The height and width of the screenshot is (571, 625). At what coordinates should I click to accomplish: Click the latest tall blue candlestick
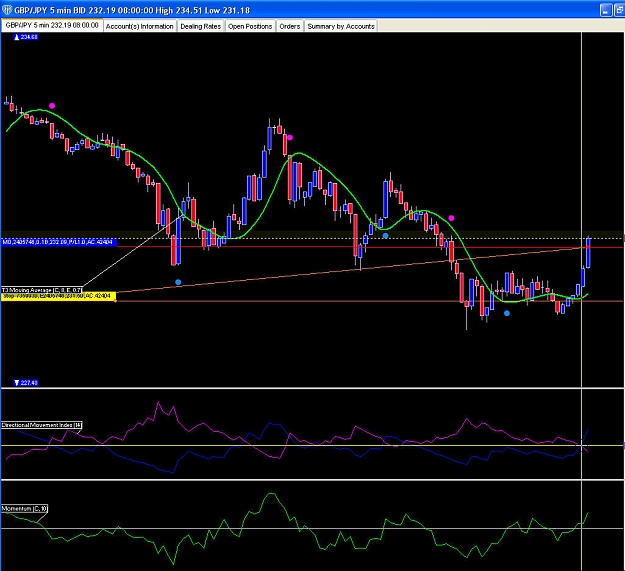(x=588, y=252)
